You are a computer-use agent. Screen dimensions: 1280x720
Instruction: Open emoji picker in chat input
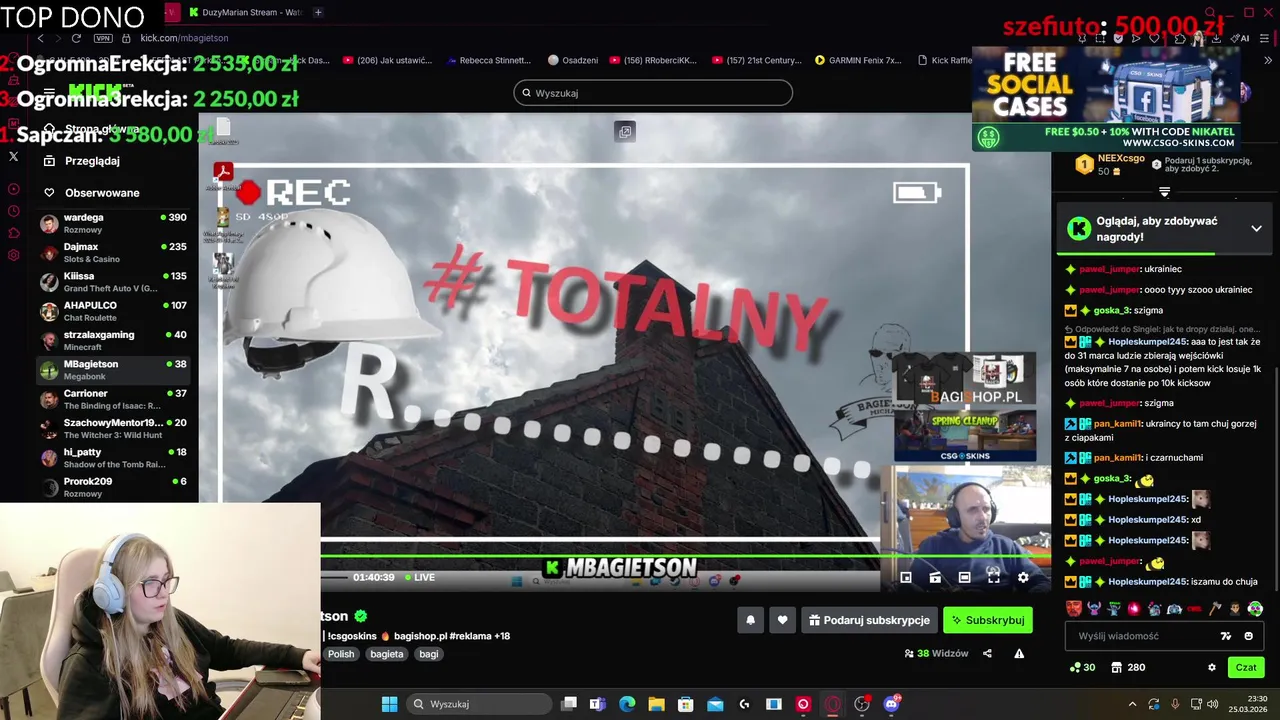point(1248,636)
